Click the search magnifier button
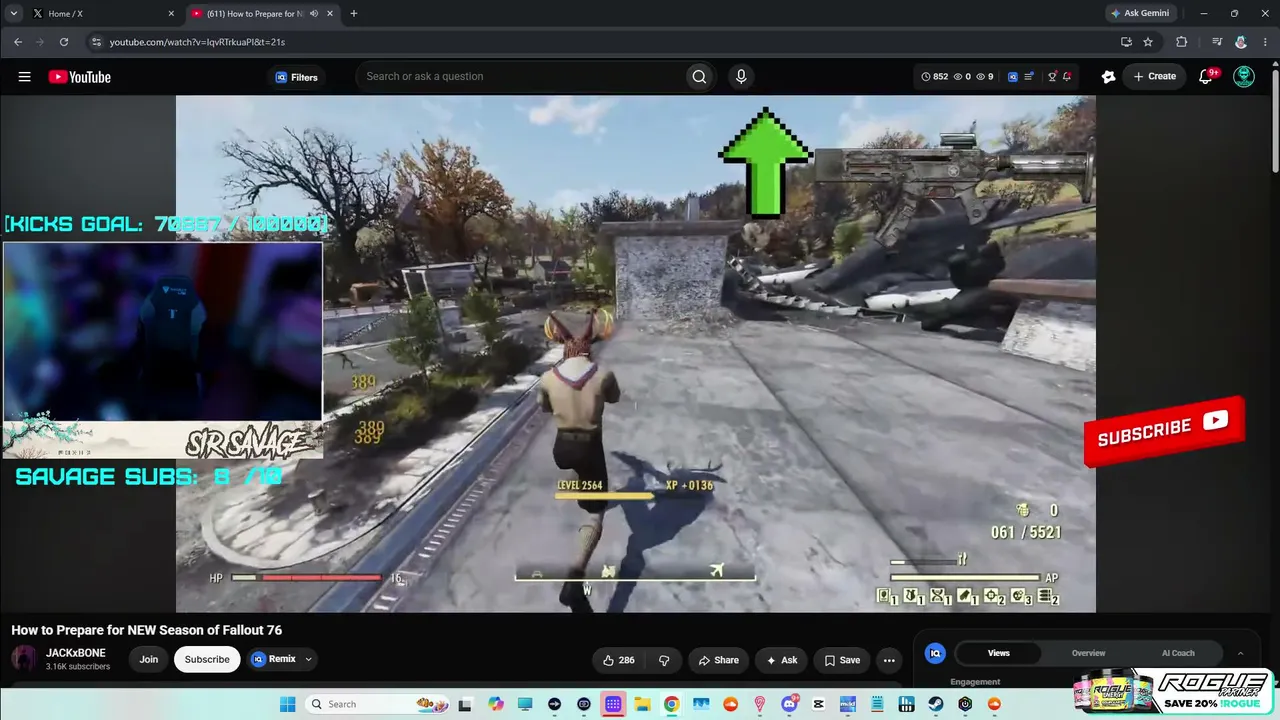Screen dimensions: 1280x720 [x=699, y=76]
